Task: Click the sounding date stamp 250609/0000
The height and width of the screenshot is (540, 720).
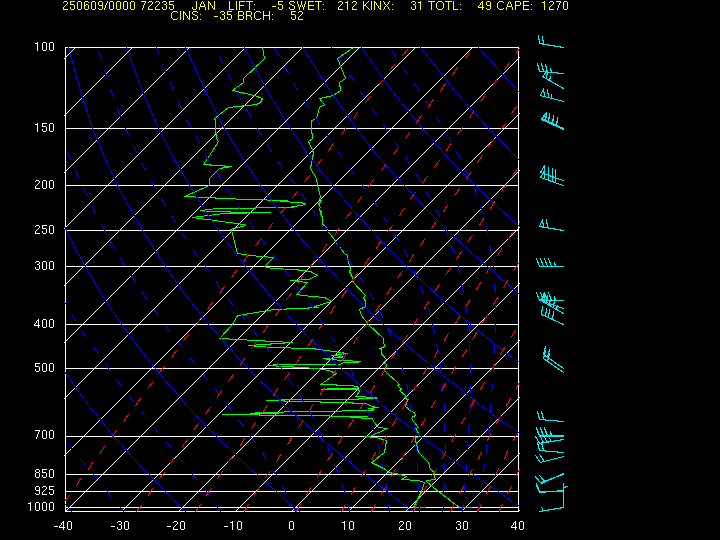Action: [x=99, y=6]
